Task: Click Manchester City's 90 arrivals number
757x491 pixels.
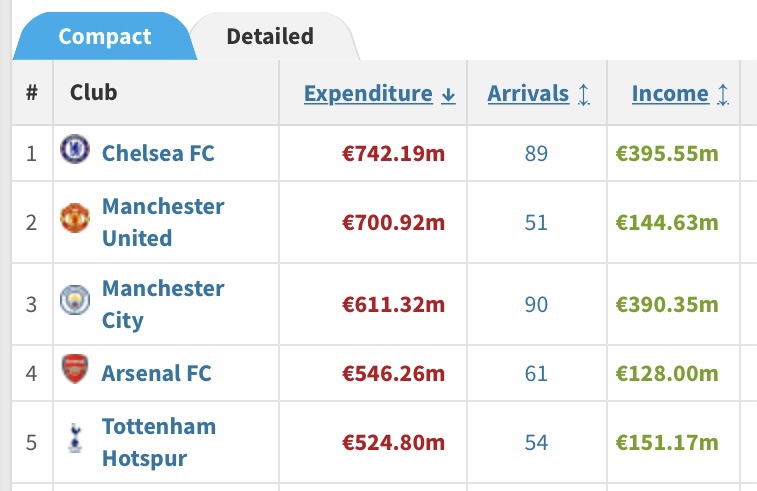Action: click(536, 304)
